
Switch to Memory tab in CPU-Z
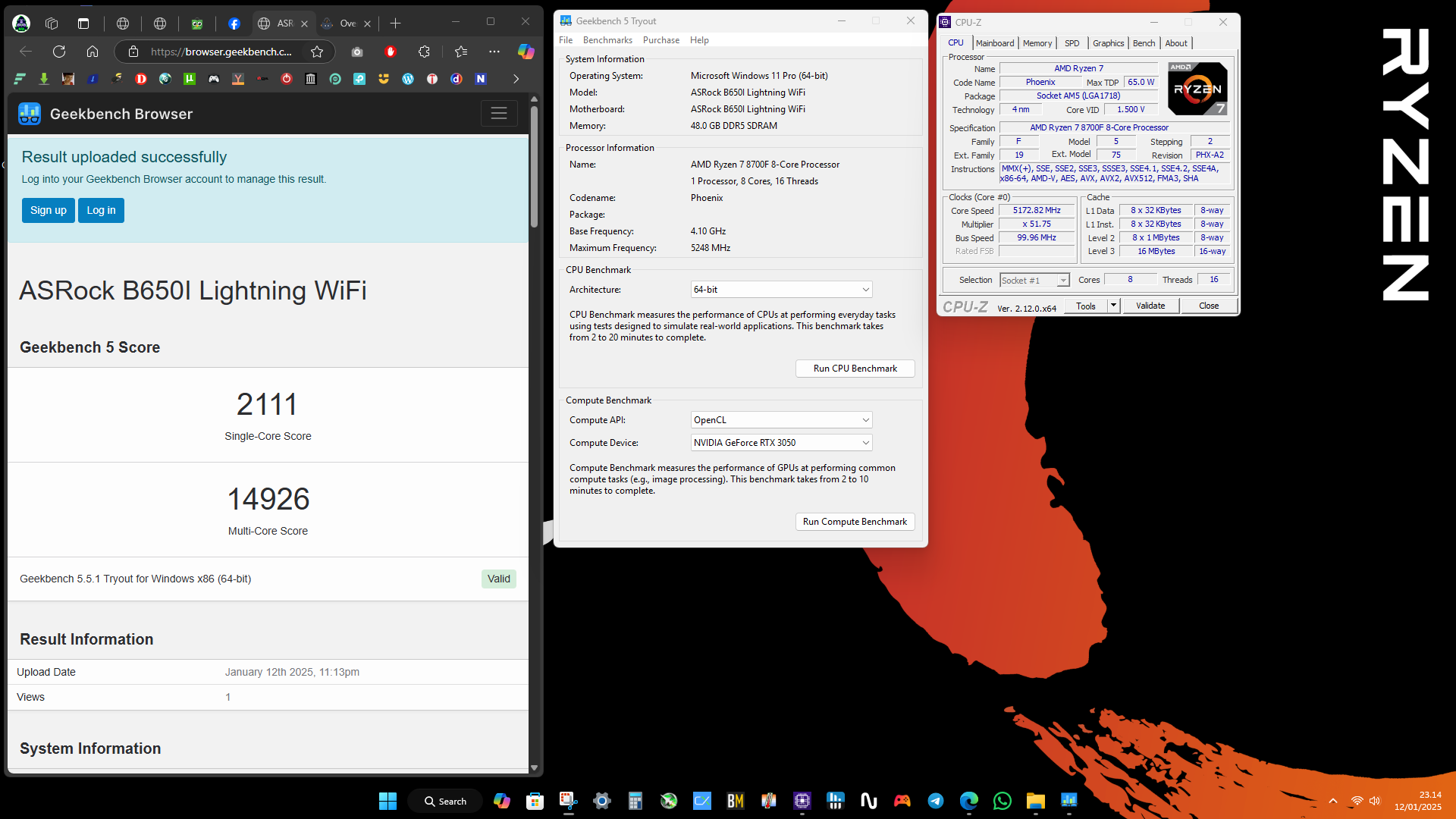point(1037,43)
